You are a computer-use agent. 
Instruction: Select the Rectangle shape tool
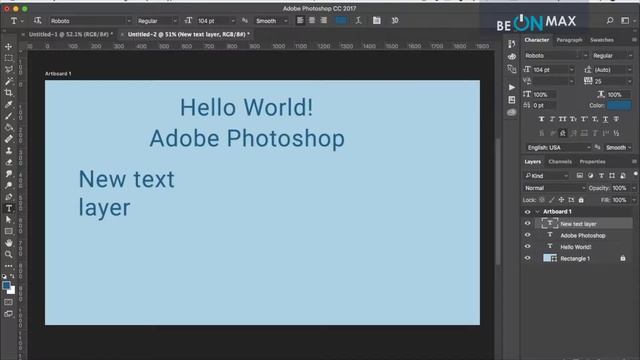point(9,231)
